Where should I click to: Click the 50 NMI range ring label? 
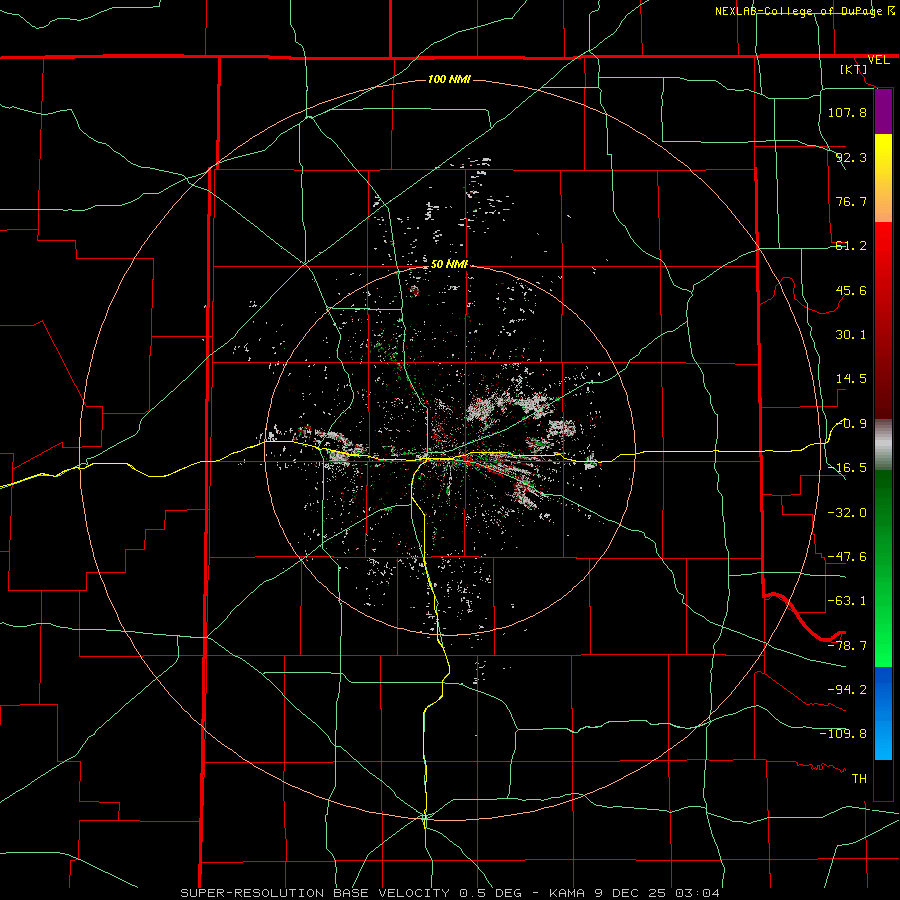449,264
